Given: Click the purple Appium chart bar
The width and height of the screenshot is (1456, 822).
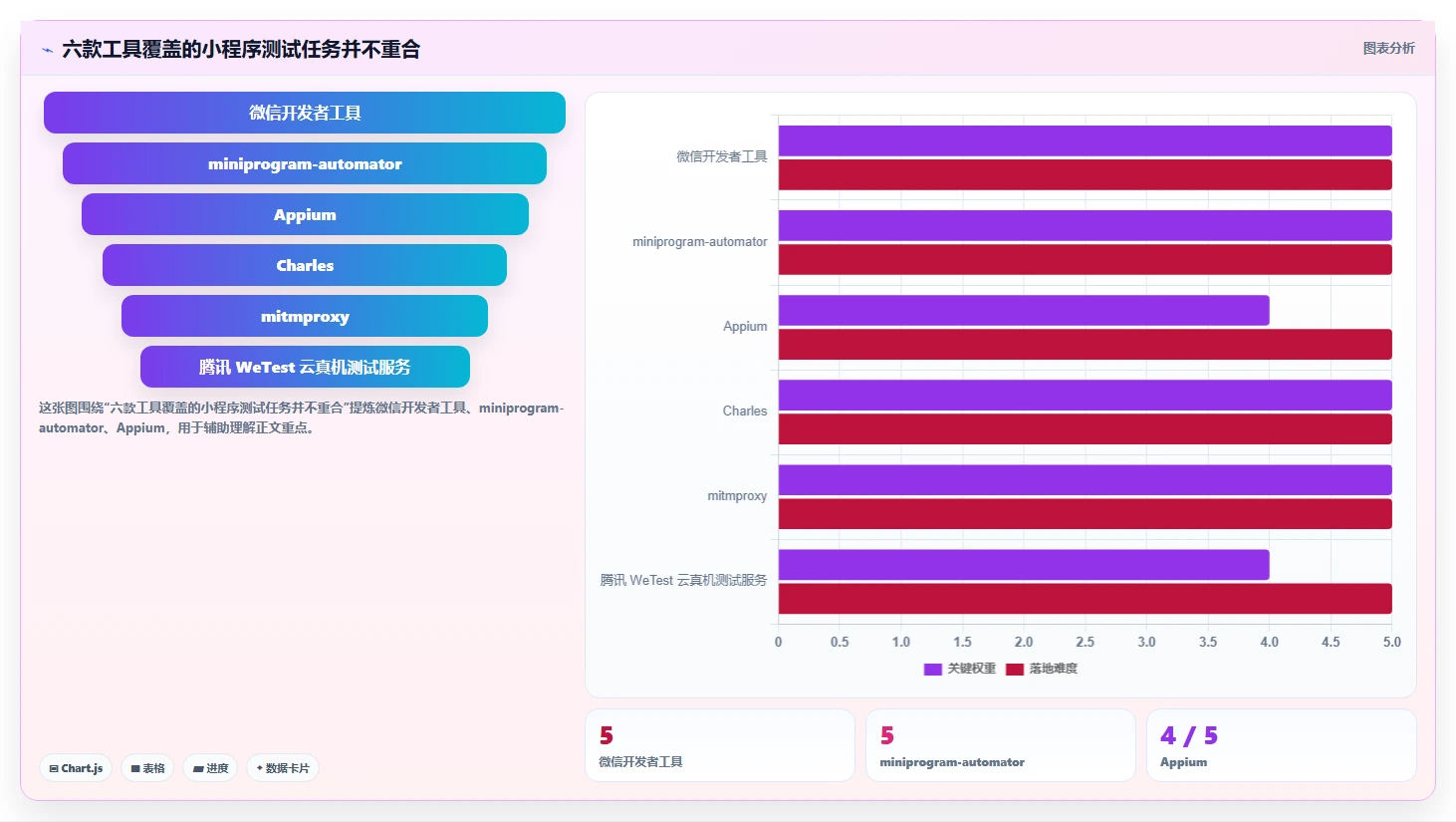Looking at the screenshot, I should [x=1024, y=310].
